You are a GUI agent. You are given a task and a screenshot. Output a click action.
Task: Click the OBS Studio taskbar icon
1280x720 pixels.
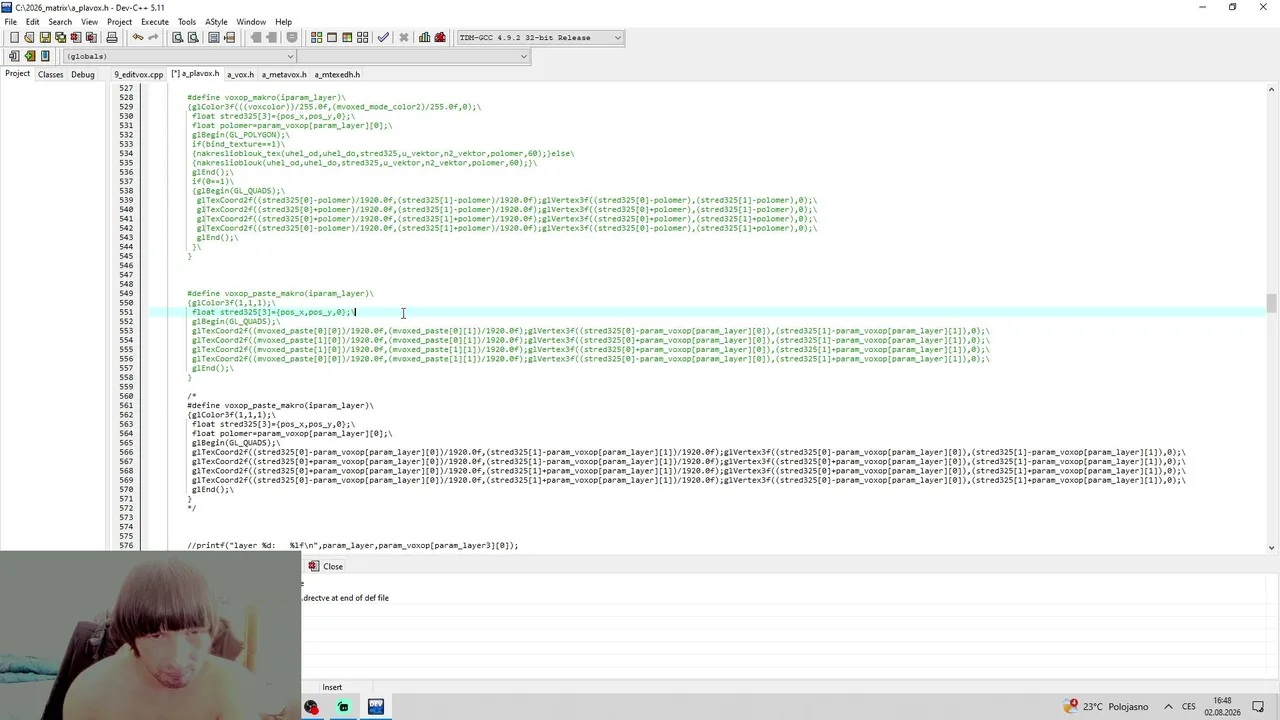point(311,707)
